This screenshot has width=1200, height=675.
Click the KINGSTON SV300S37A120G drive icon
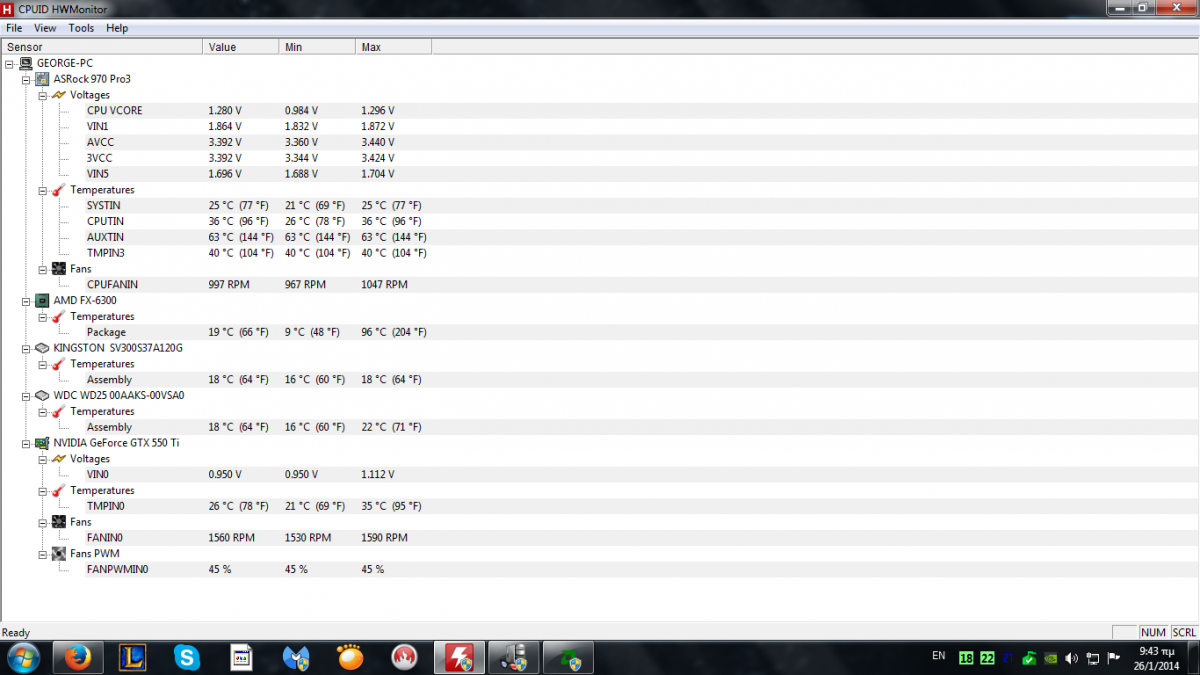42,348
